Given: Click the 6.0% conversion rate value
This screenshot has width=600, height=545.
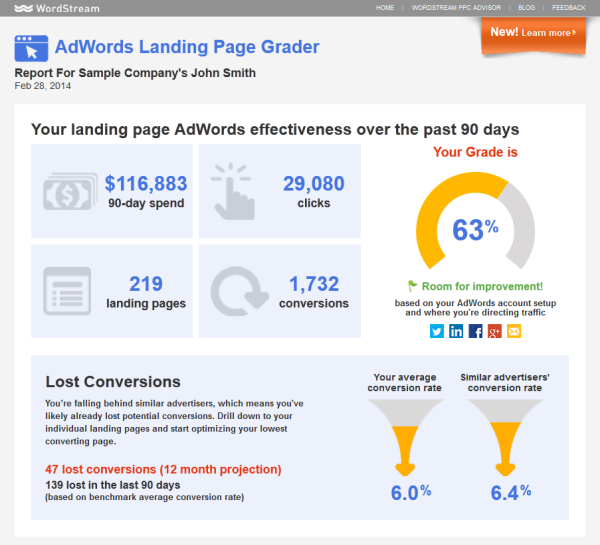Looking at the screenshot, I should click(411, 492).
